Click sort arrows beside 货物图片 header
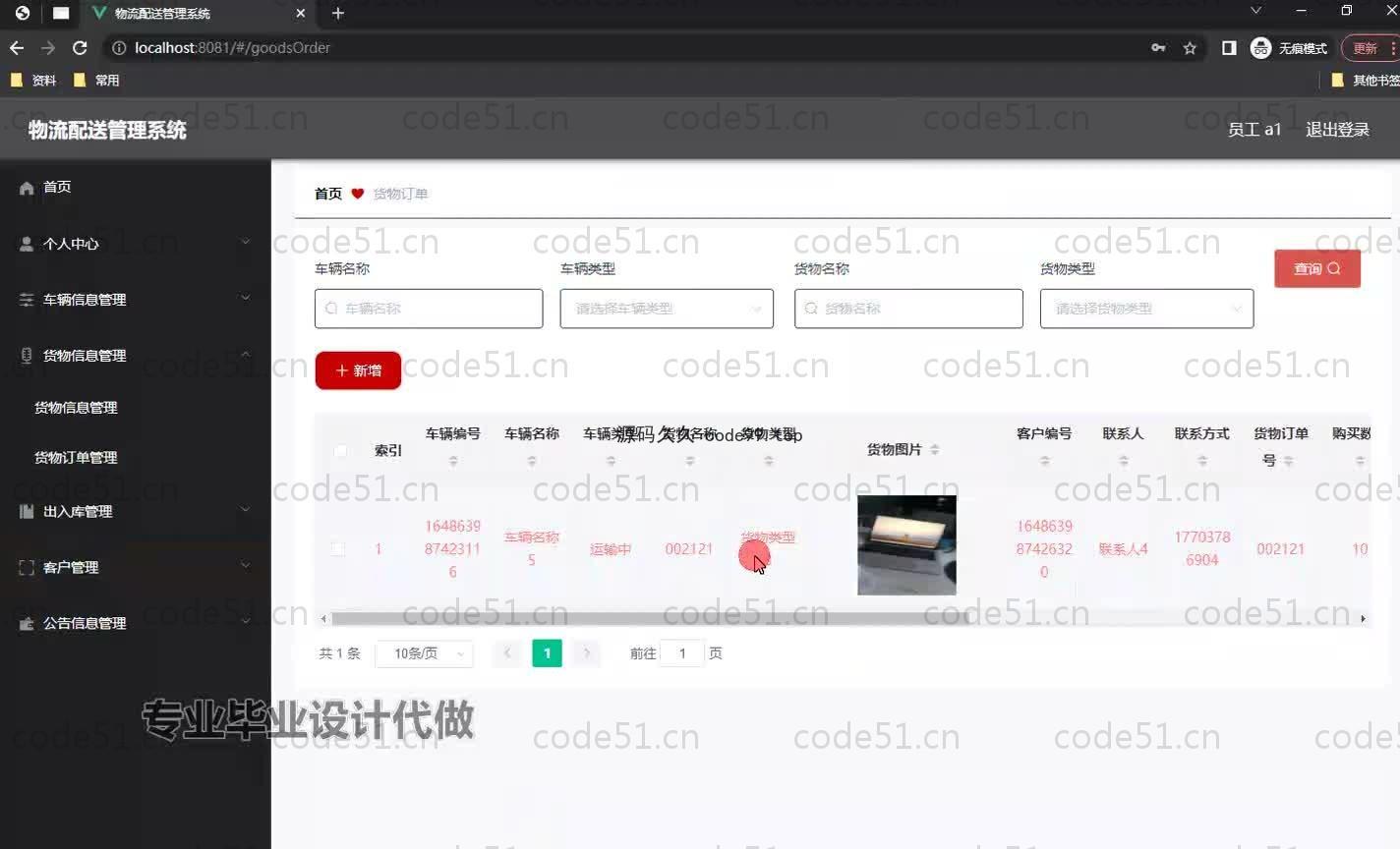 click(x=934, y=449)
